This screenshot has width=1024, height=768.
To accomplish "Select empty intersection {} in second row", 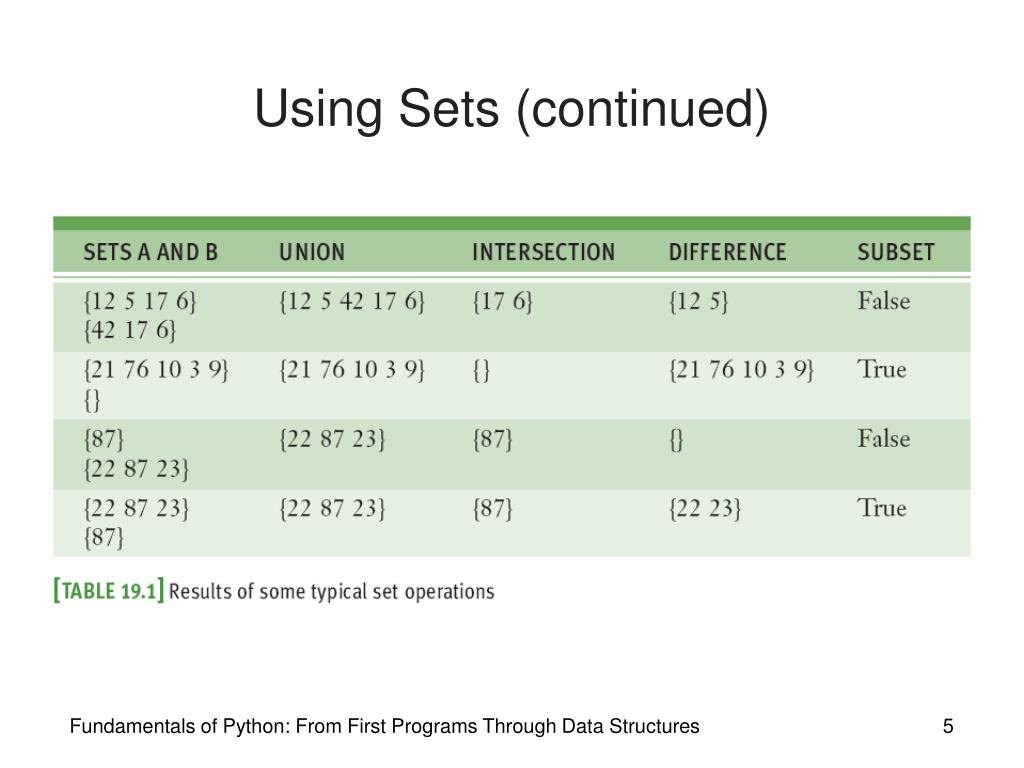I will coord(481,371).
